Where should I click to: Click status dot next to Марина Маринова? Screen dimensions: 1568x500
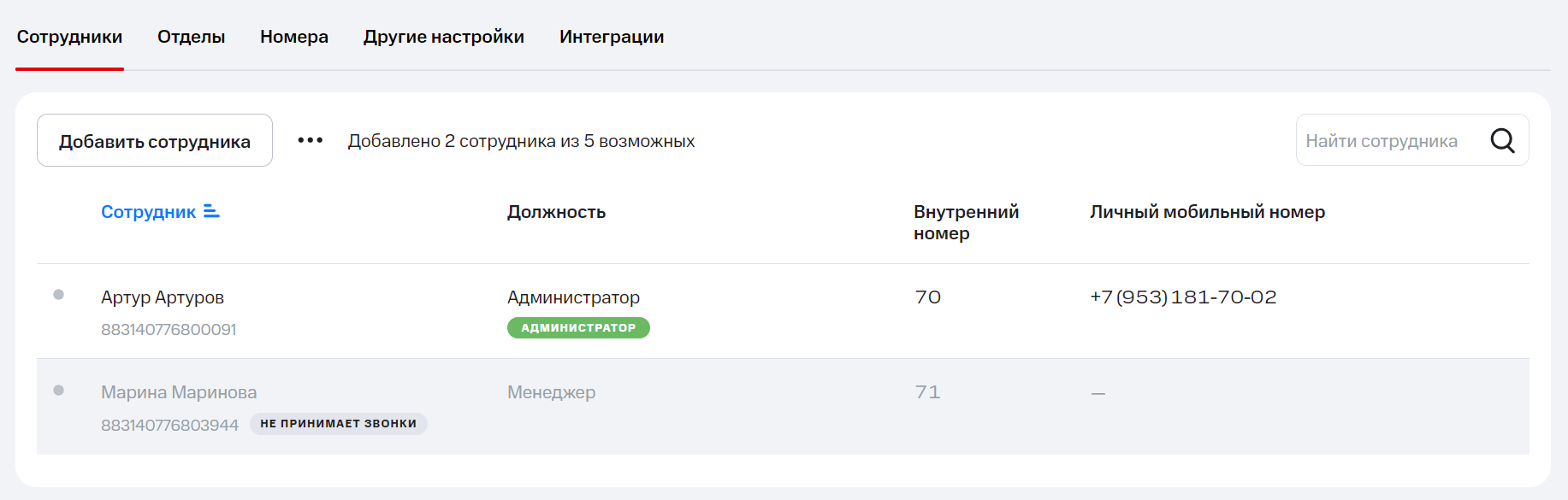click(x=59, y=391)
